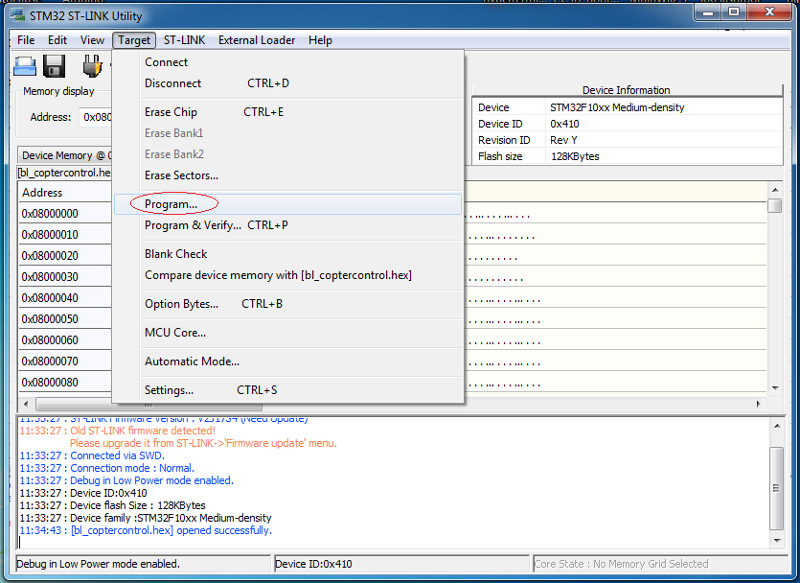Click the 'Debug in Low Power mode enabled.' status bar

click(143, 564)
